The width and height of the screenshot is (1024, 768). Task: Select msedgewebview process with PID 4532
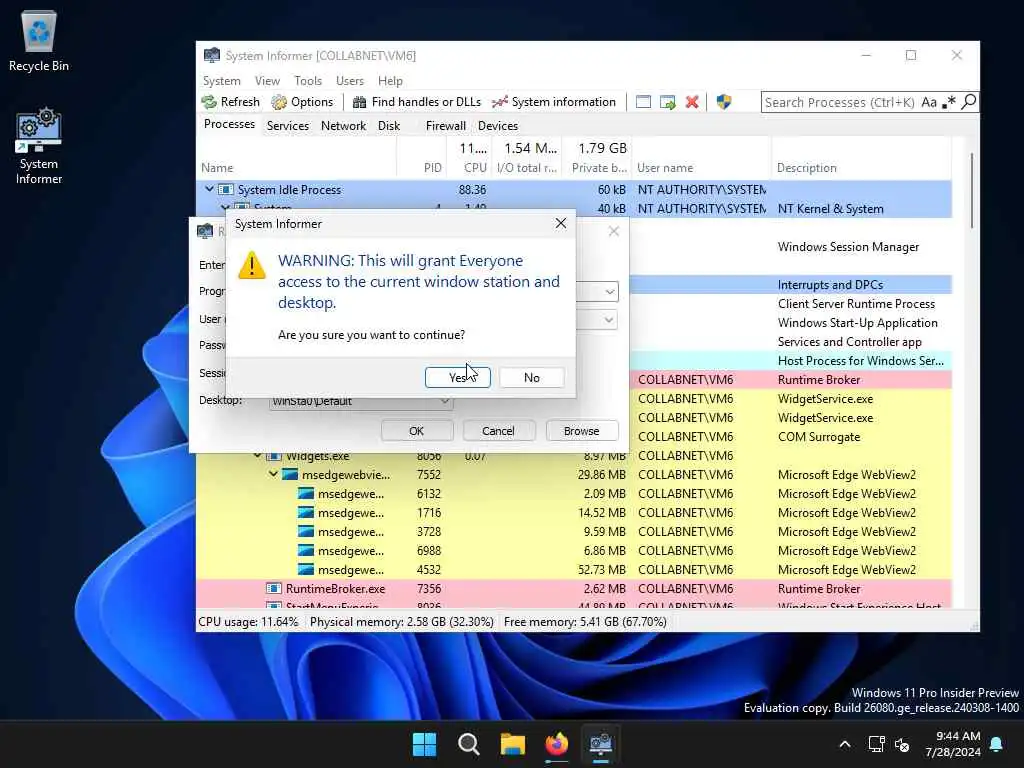[573, 570]
